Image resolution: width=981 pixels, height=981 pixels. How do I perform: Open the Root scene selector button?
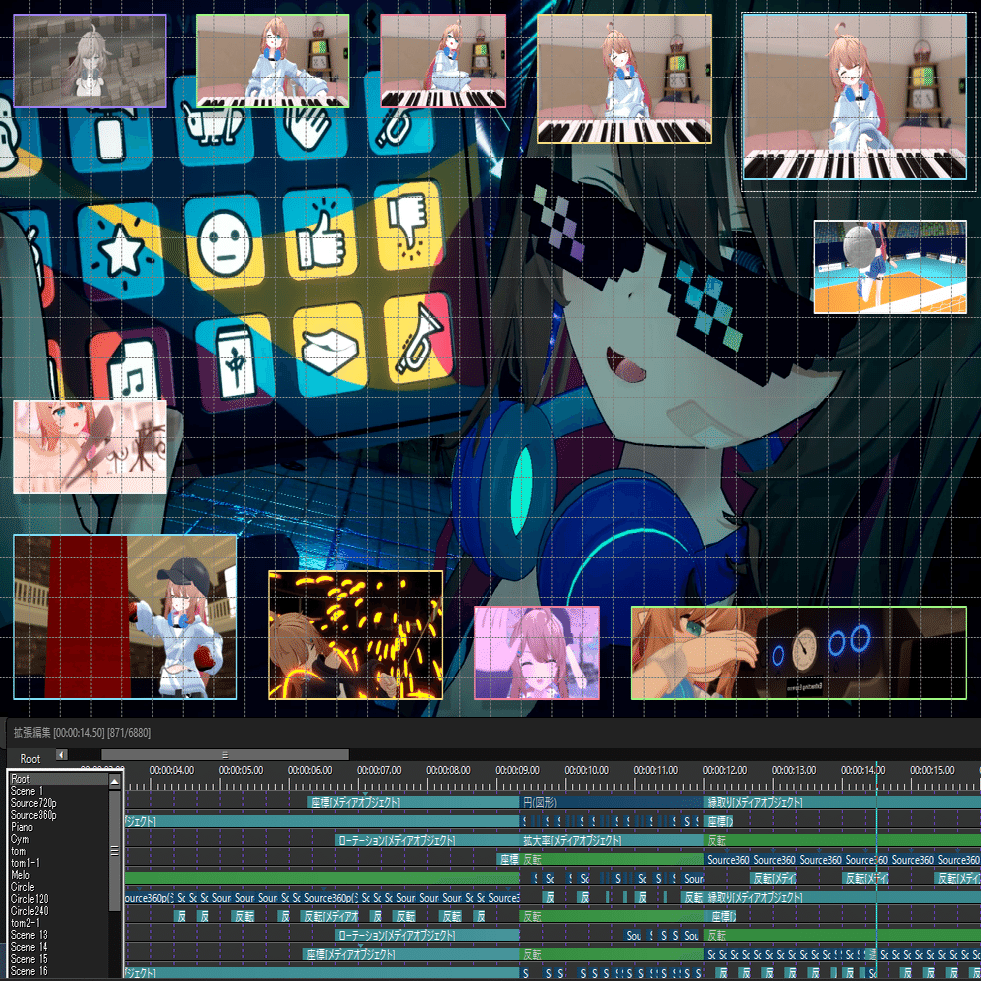tap(30, 758)
